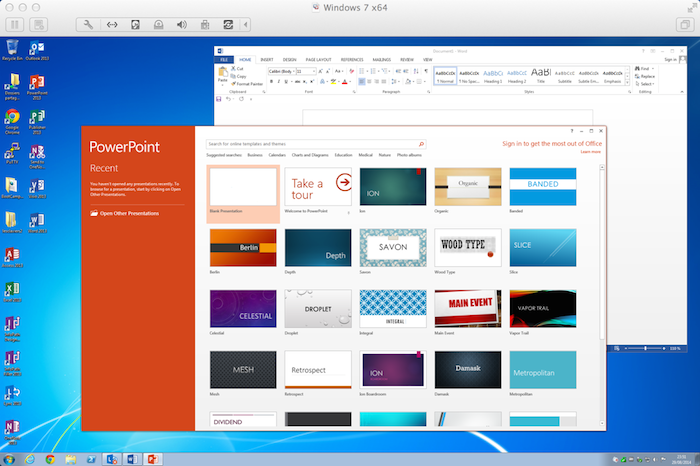Open Select dropdown in Word Editing group
Viewport: 700px width, 466px height.
click(x=645, y=84)
